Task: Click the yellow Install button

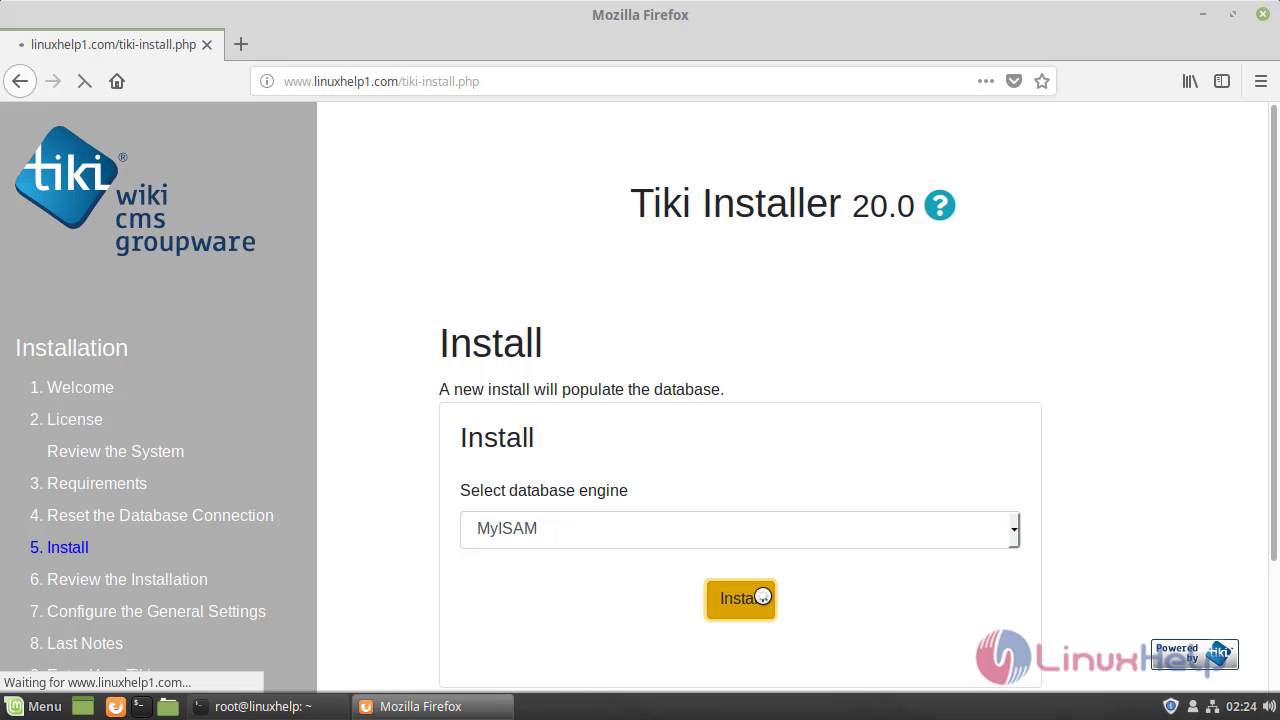Action: [x=740, y=599]
